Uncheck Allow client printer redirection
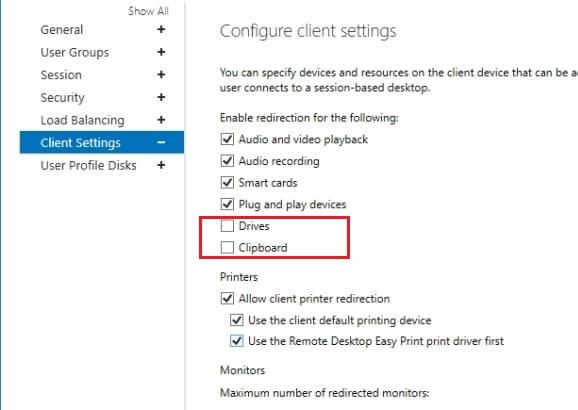Screen dimensions: 578x410 pyautogui.click(x=227, y=298)
